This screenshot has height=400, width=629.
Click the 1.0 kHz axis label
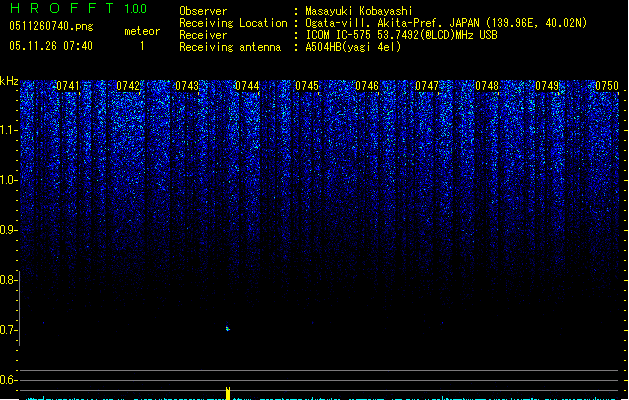coord(9,180)
